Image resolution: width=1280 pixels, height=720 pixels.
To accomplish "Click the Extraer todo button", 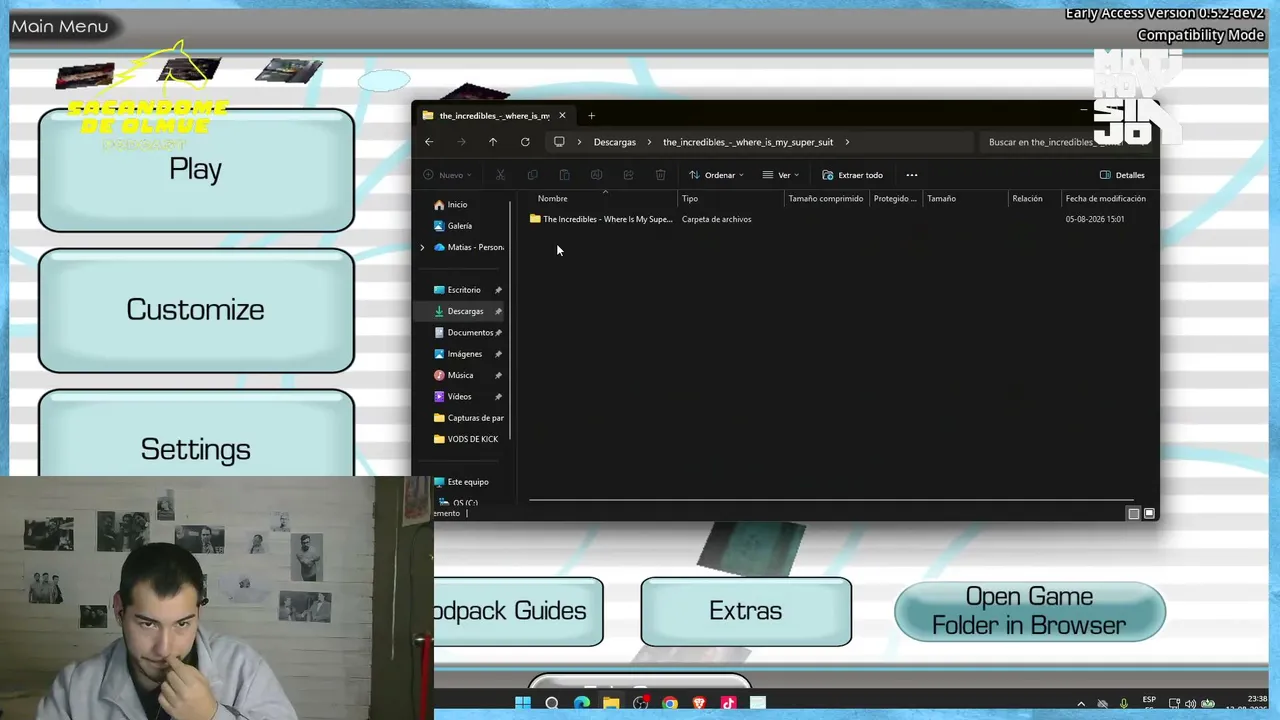I will click(852, 175).
